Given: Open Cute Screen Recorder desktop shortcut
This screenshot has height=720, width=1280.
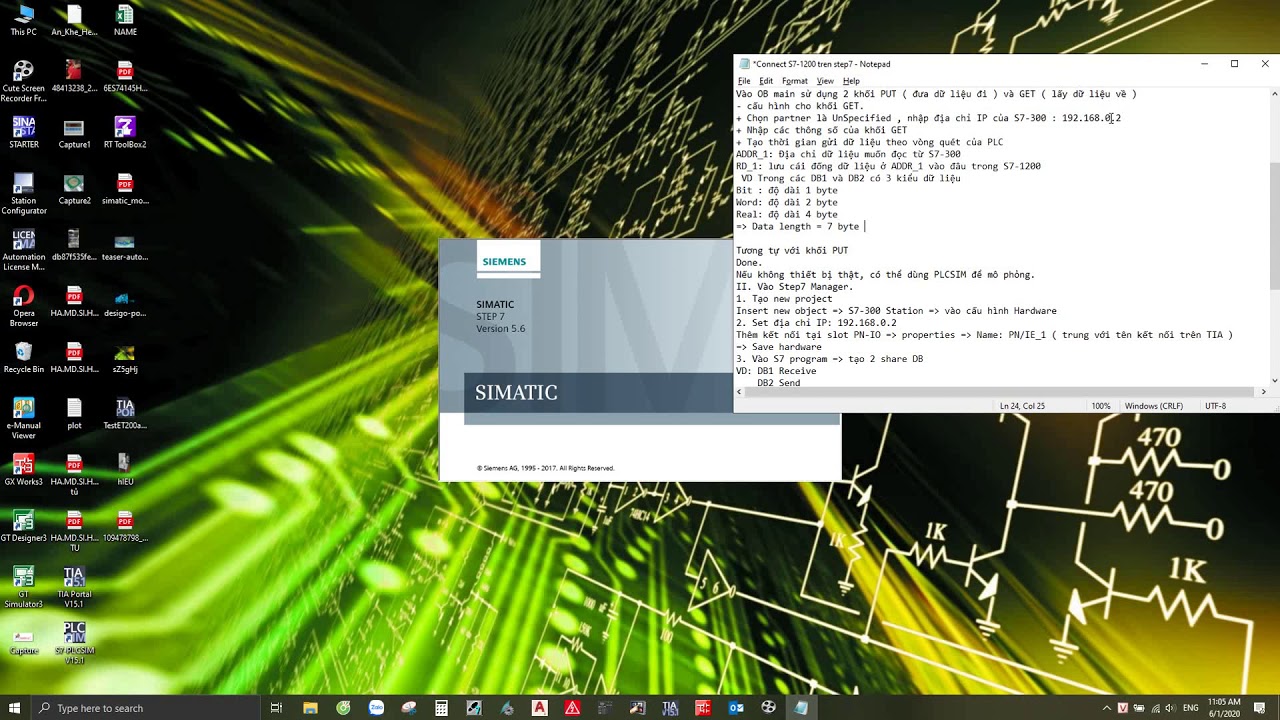Looking at the screenshot, I should (x=23, y=82).
